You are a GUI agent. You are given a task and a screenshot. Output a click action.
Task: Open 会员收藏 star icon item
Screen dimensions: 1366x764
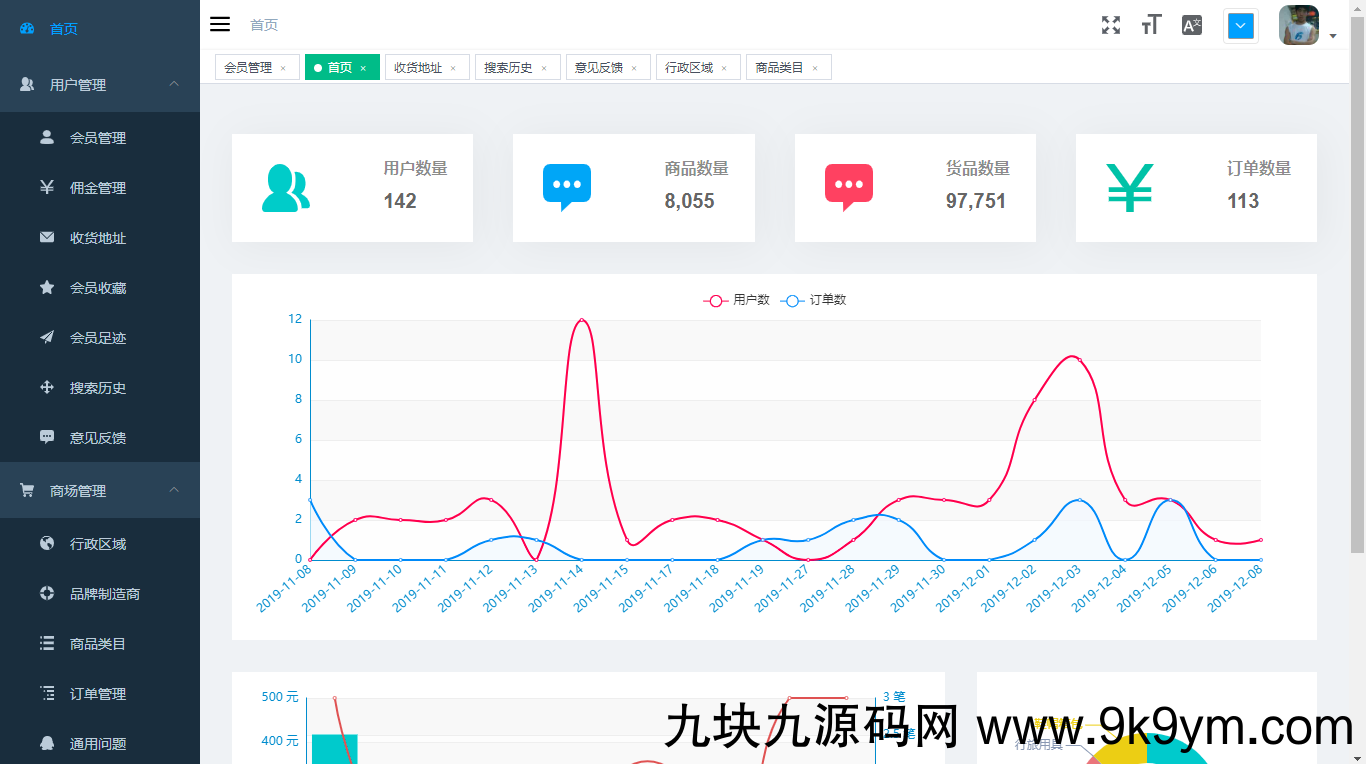coord(98,288)
